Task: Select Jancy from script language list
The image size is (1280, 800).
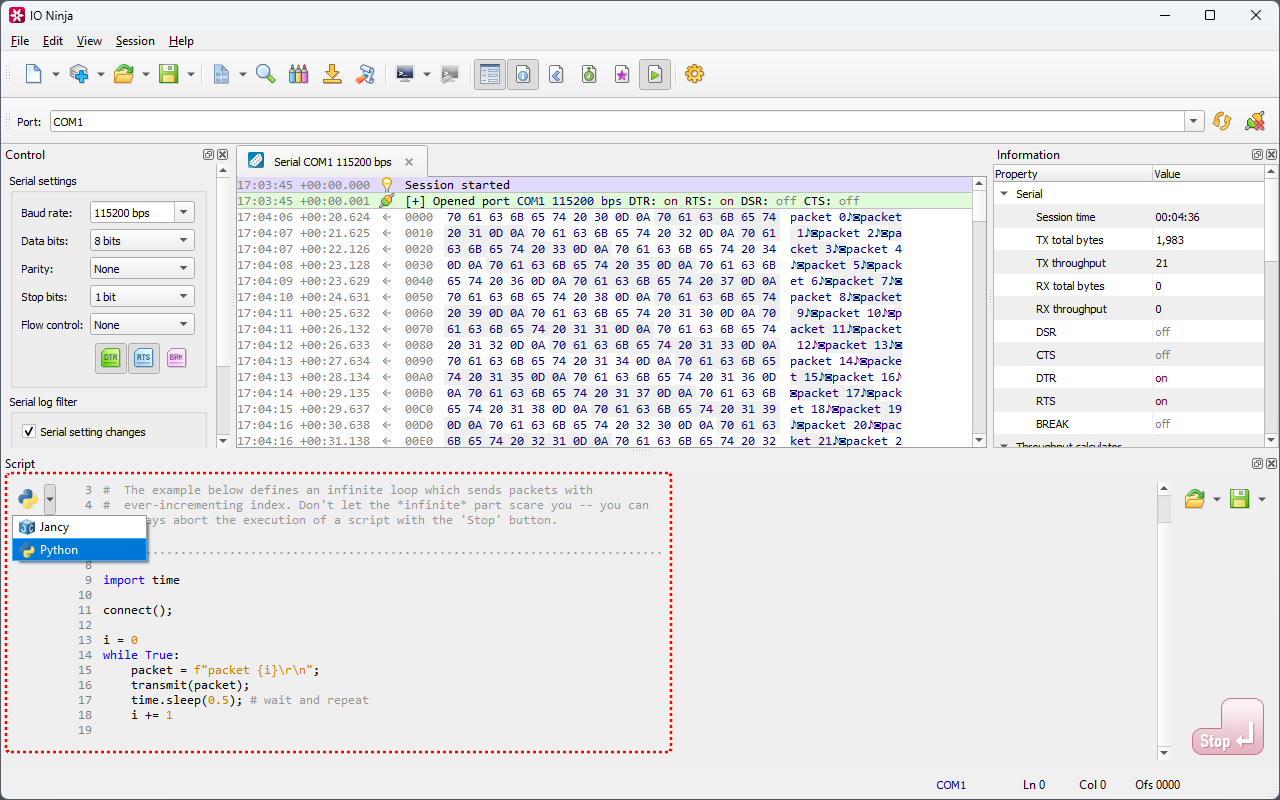Action: tap(55, 527)
